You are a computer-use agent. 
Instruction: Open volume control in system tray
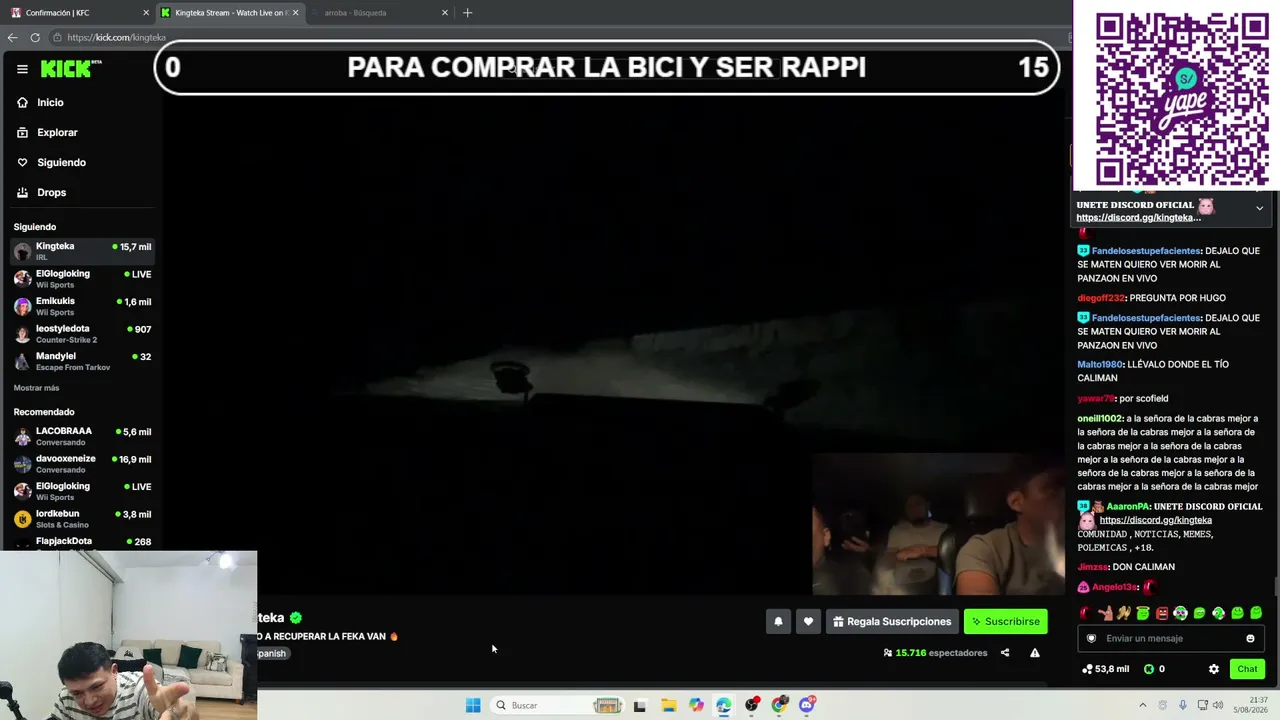click(1218, 705)
